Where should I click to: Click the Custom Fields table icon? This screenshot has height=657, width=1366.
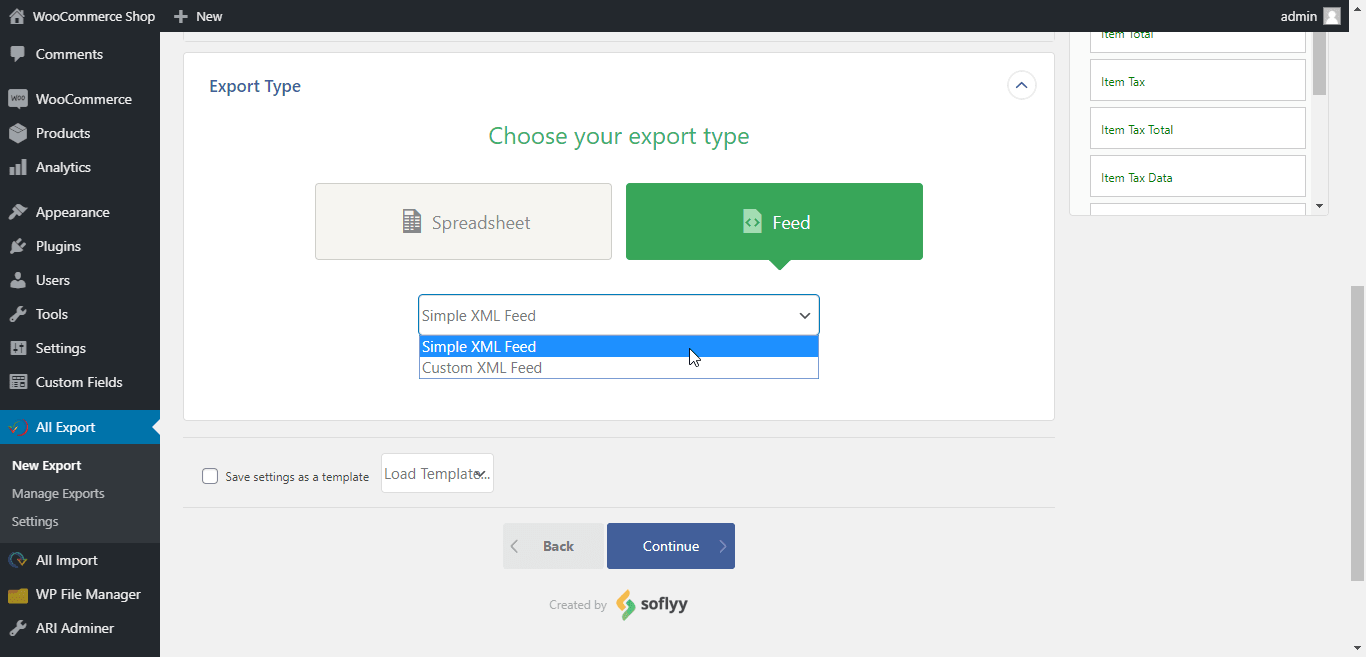17,382
